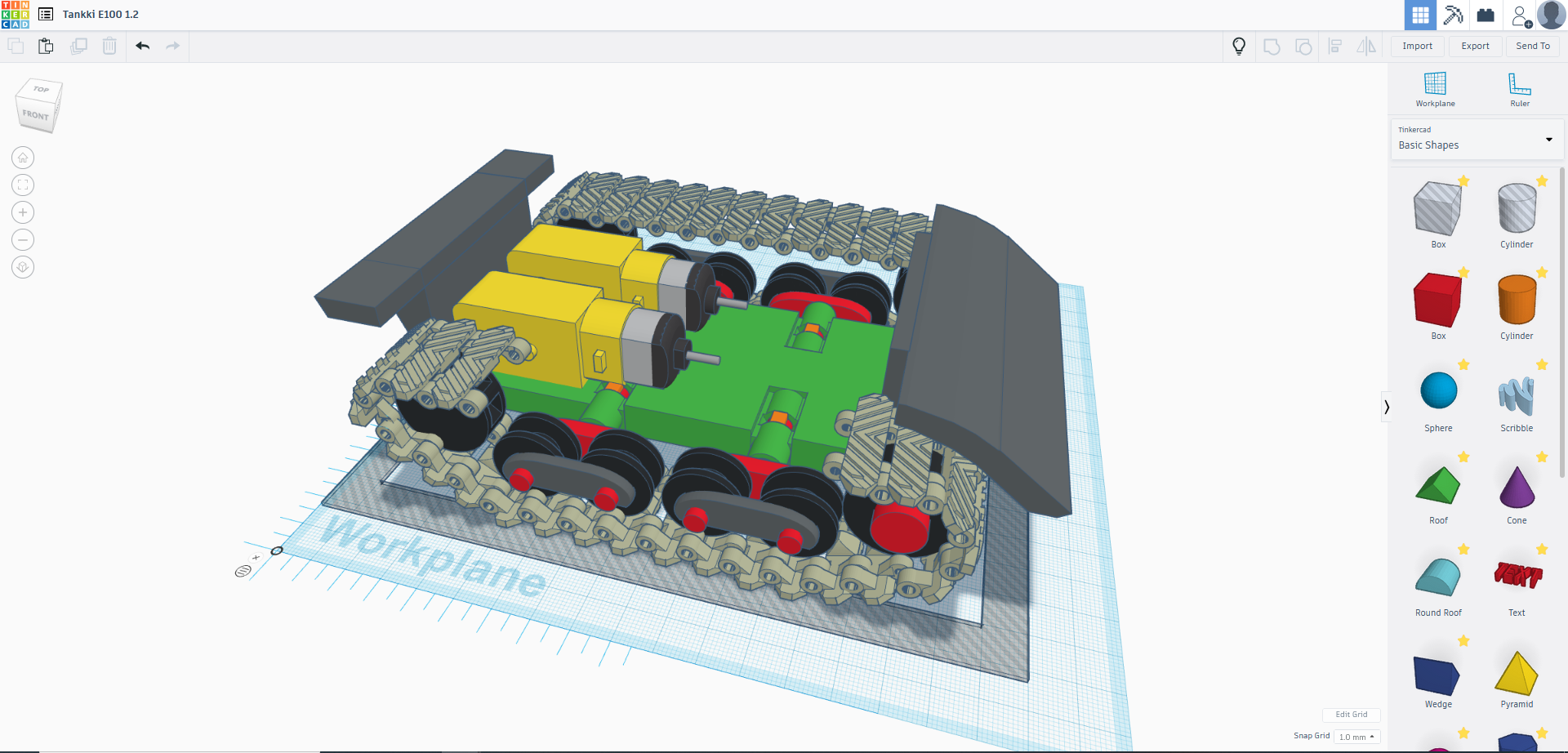Switch to Blocks pickaxe mode

1453,15
